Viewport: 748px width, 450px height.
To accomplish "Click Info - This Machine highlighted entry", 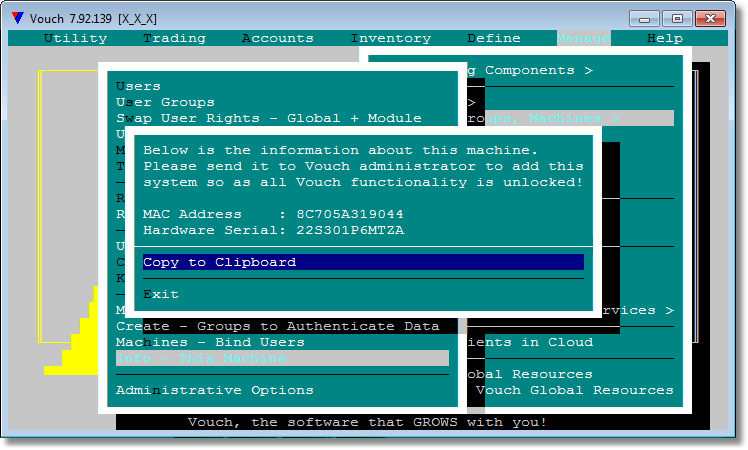I will [282, 358].
